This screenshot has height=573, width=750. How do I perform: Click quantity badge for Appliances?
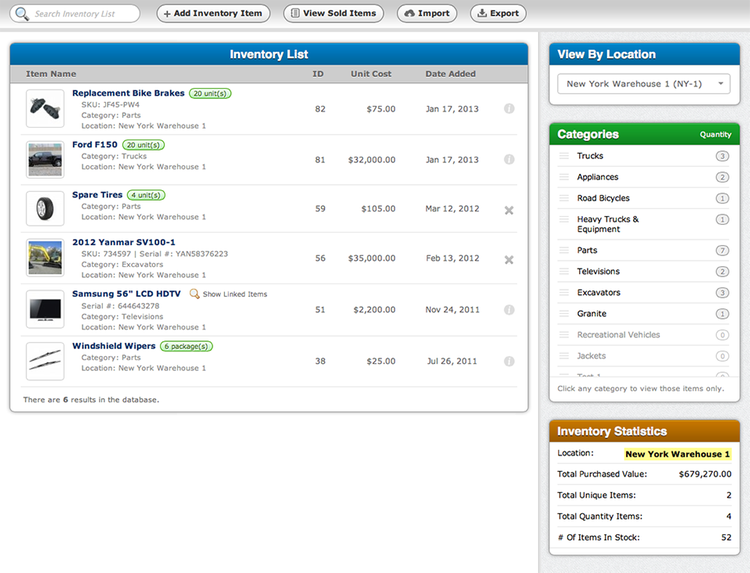(722, 177)
